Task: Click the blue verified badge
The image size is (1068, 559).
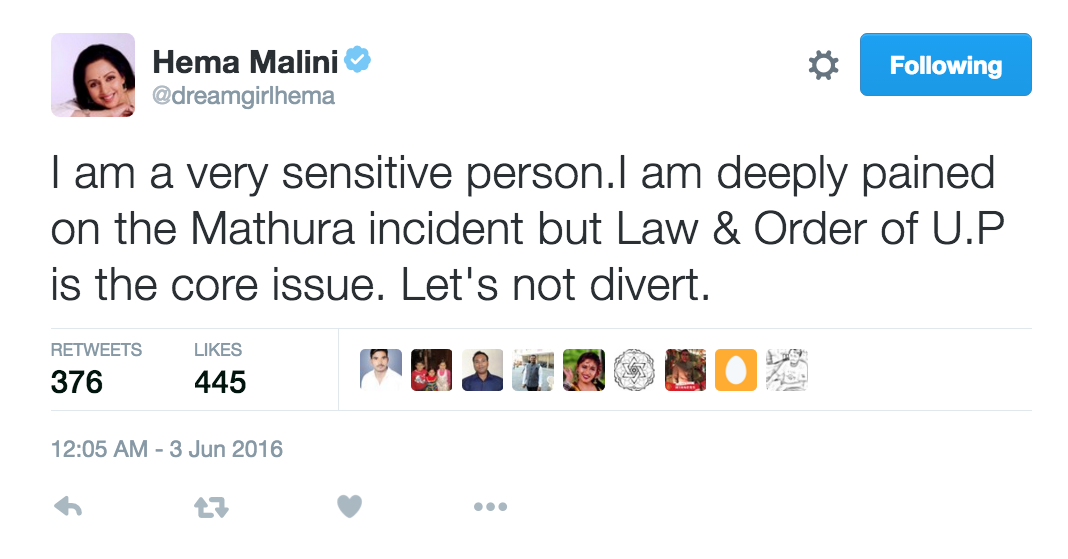Action: click(358, 61)
